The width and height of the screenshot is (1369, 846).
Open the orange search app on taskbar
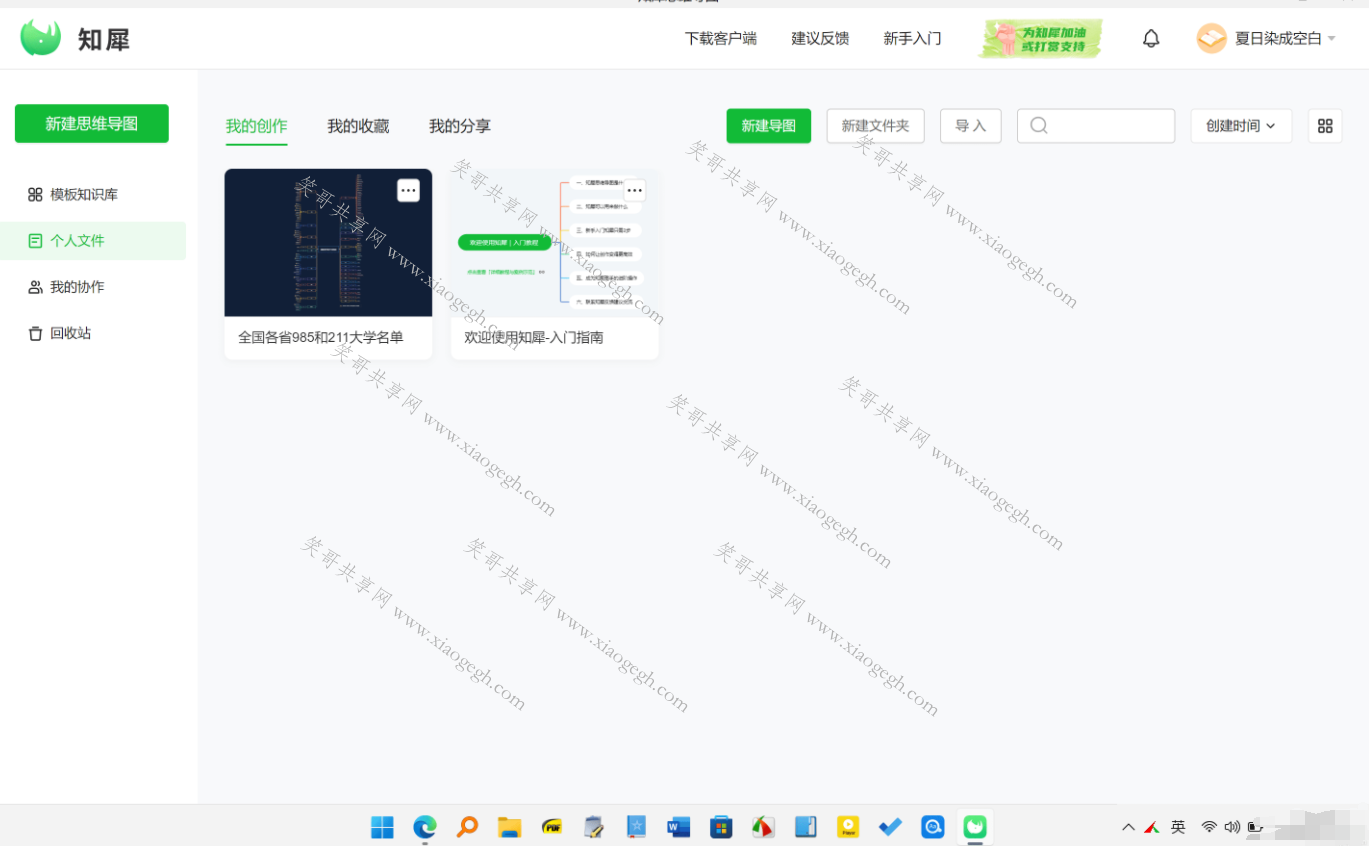coord(467,827)
